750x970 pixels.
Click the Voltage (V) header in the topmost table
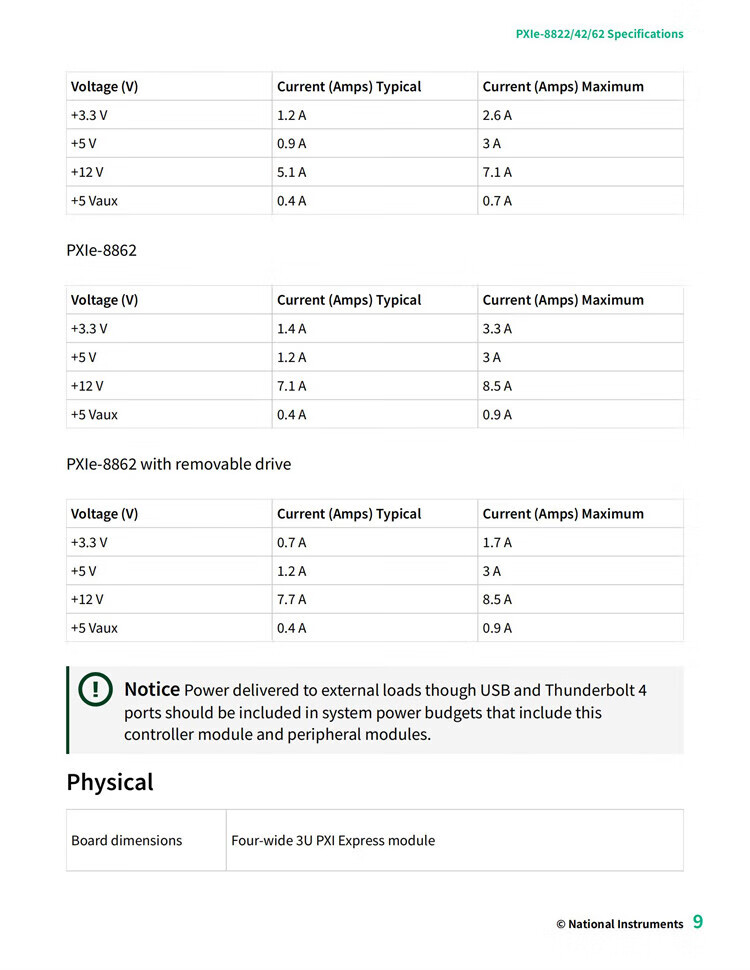point(104,87)
